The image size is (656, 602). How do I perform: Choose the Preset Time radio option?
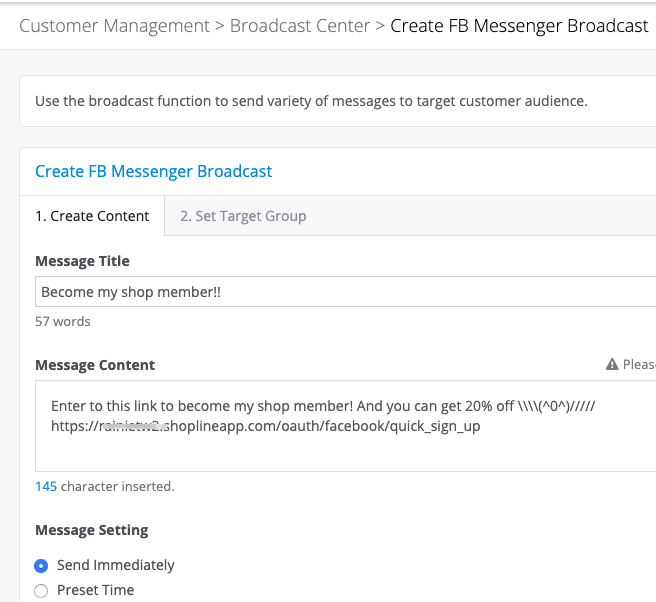(x=41, y=591)
